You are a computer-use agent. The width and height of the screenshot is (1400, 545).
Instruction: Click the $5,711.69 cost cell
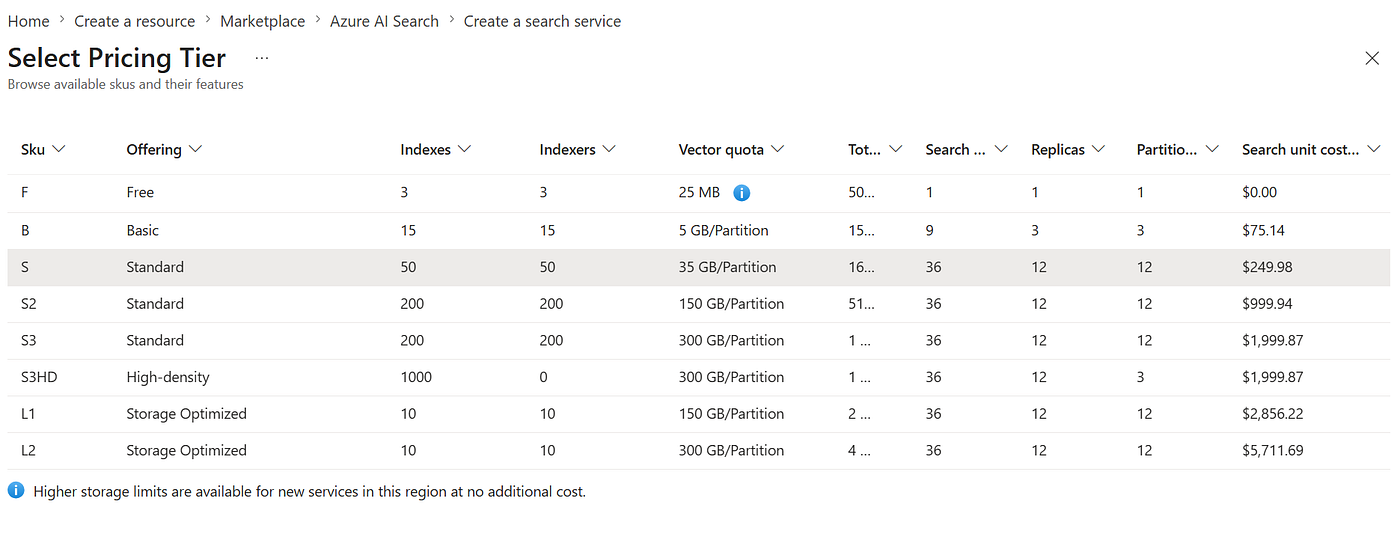click(1272, 451)
